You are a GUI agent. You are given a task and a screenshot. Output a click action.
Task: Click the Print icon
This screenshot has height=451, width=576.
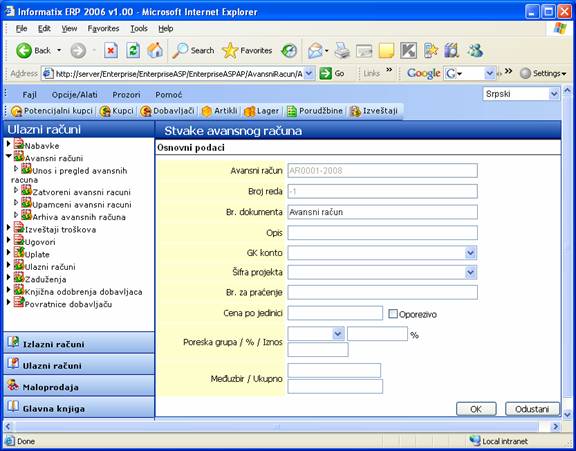(x=342, y=51)
